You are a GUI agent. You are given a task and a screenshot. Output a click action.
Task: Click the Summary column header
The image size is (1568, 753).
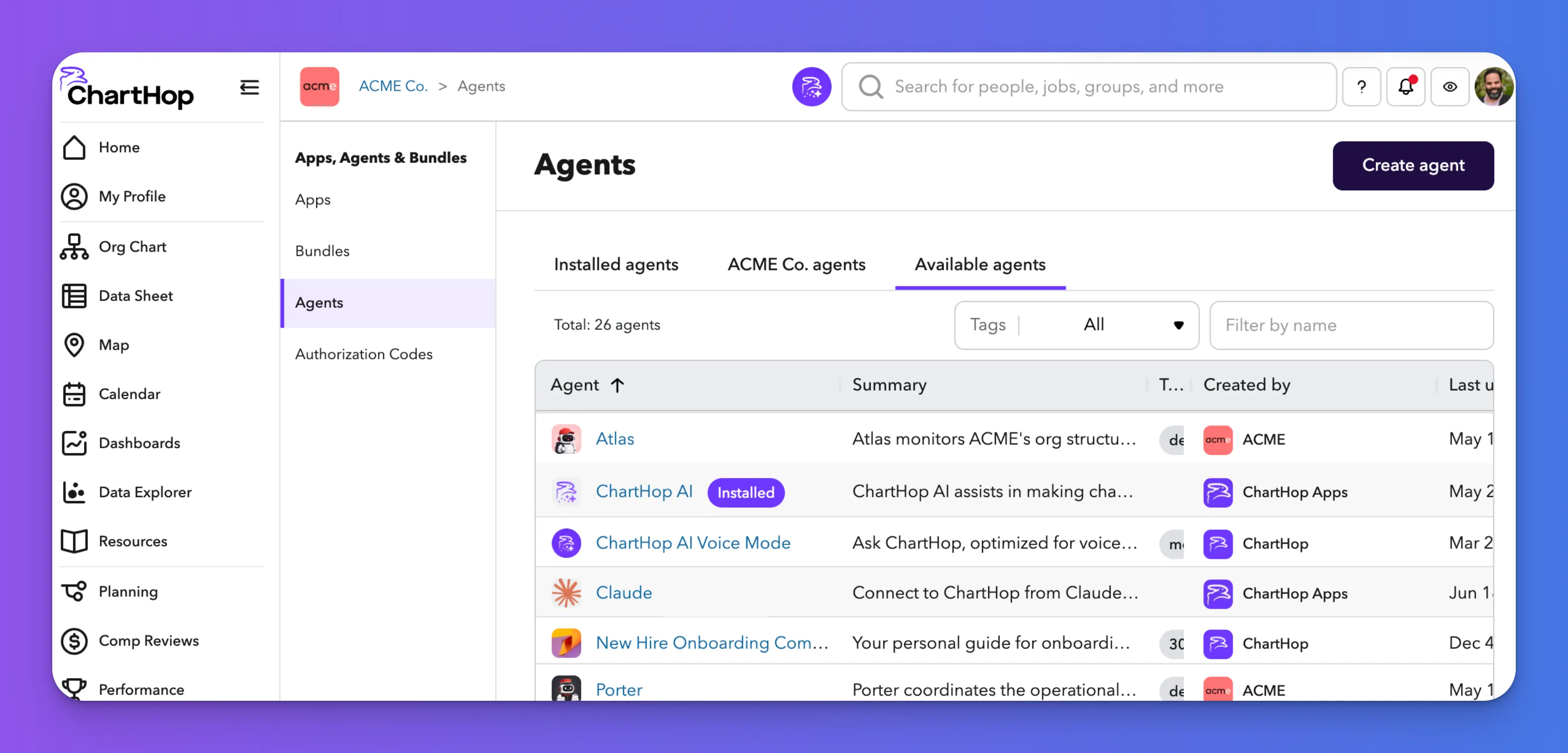point(889,385)
